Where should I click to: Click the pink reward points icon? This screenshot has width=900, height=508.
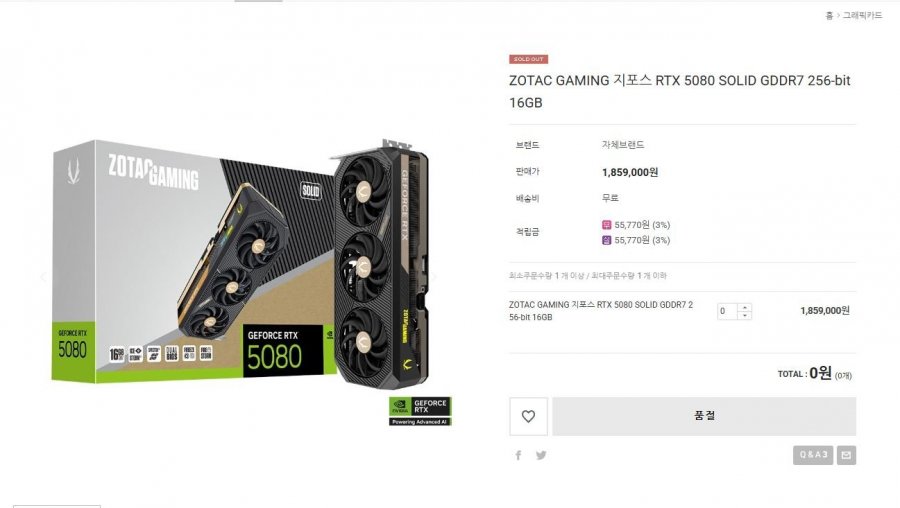(606, 225)
